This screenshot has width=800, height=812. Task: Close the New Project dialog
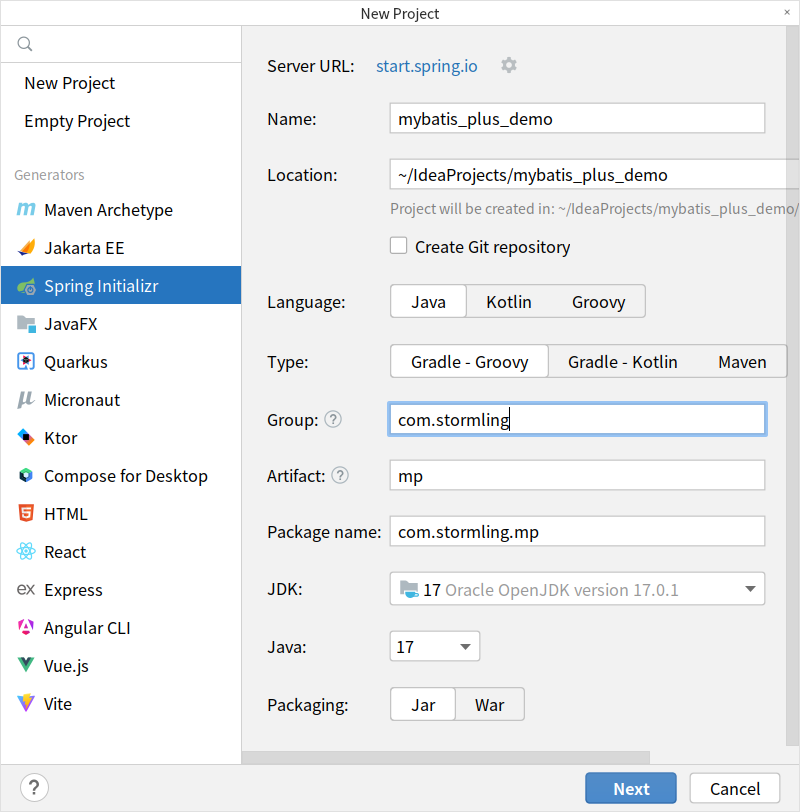tap(787, 12)
